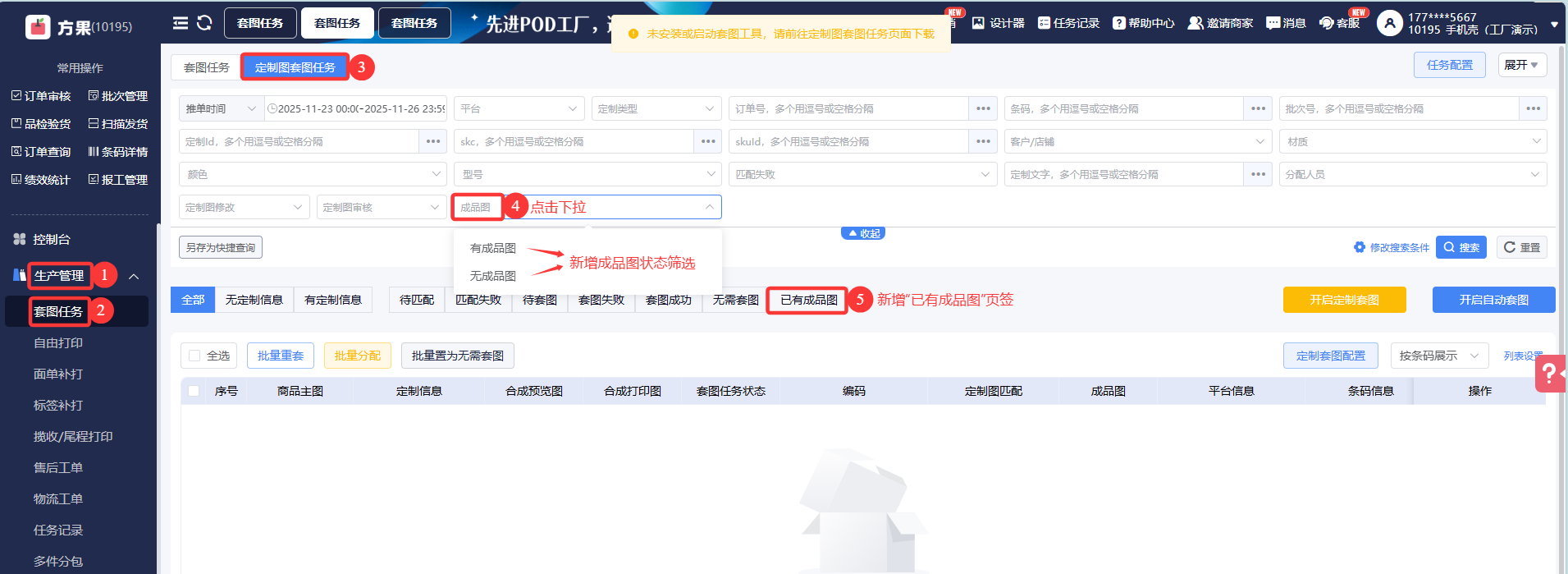This screenshot has height=574, width=1568.
Task: Click ellipsis button beside 订单号 field
Action: click(983, 108)
